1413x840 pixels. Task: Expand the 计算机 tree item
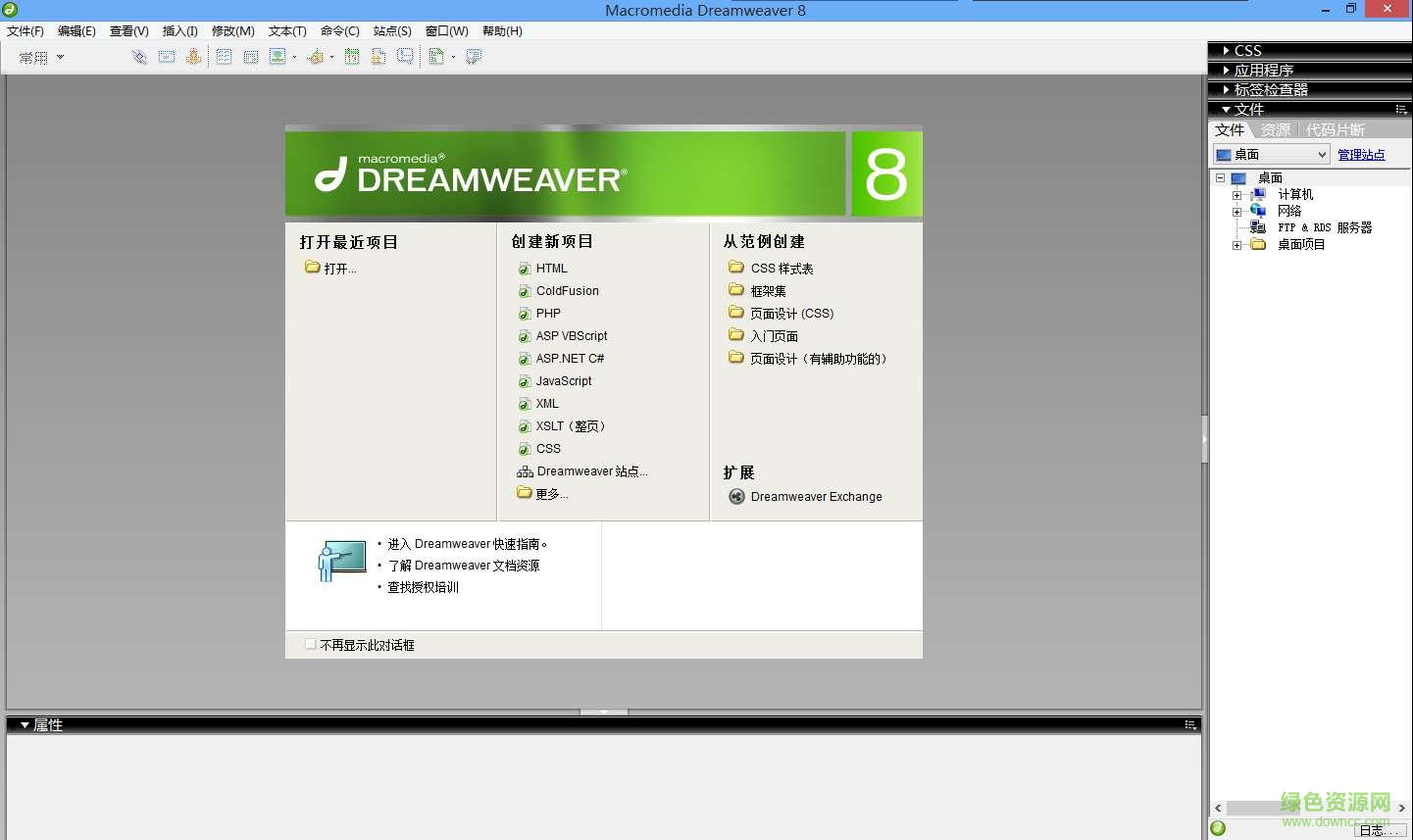[1236, 194]
